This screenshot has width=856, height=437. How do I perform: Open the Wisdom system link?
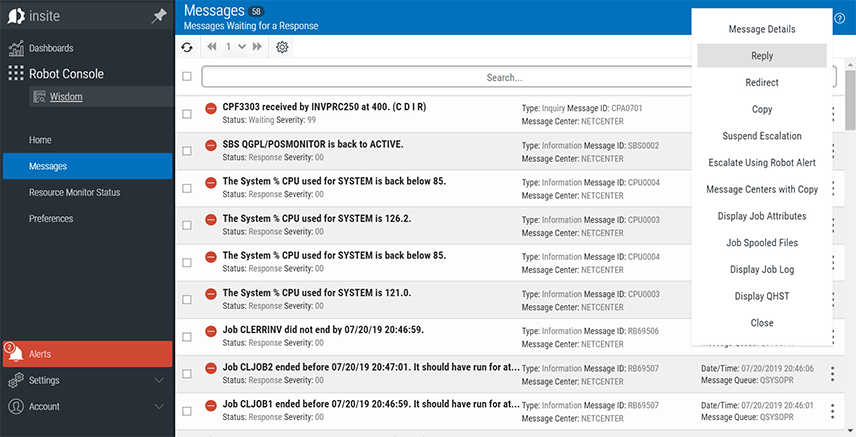[66, 97]
